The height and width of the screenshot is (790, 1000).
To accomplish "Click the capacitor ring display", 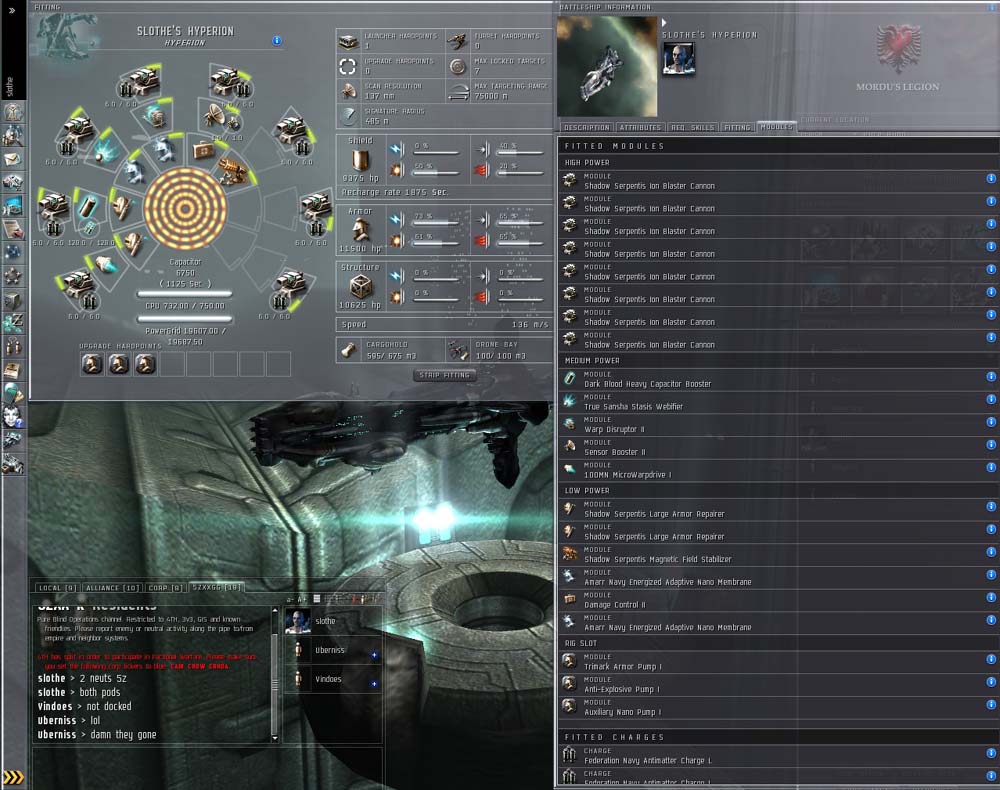I will pyautogui.click(x=185, y=208).
